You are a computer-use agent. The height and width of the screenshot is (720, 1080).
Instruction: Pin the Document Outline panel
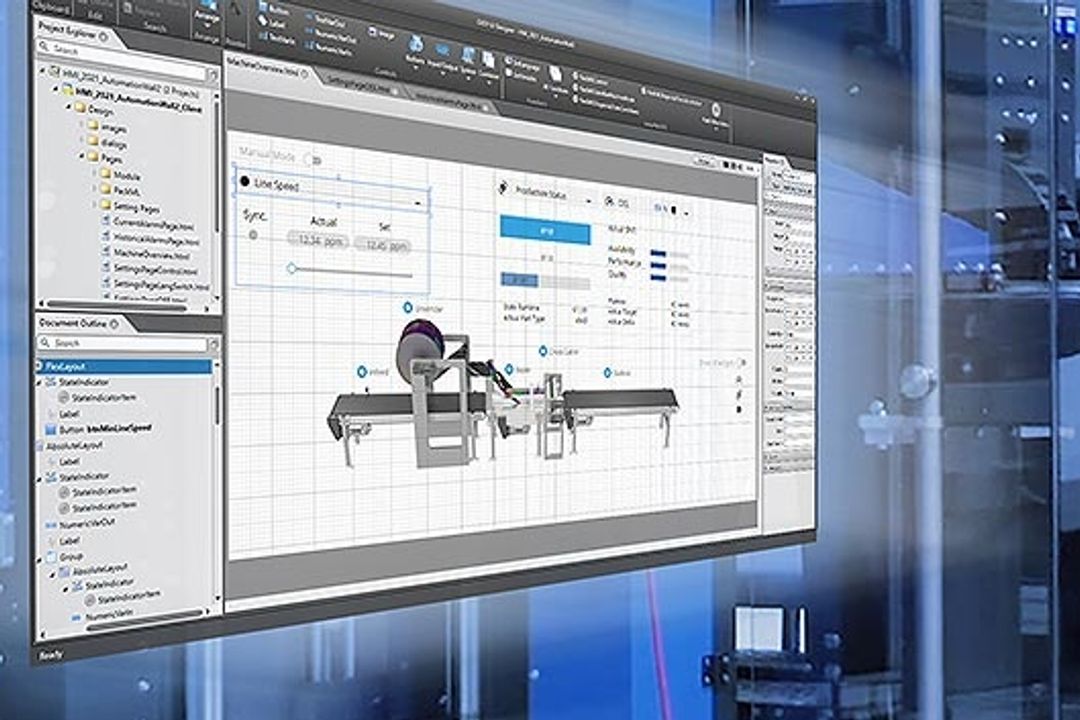pyautogui.click(x=114, y=323)
